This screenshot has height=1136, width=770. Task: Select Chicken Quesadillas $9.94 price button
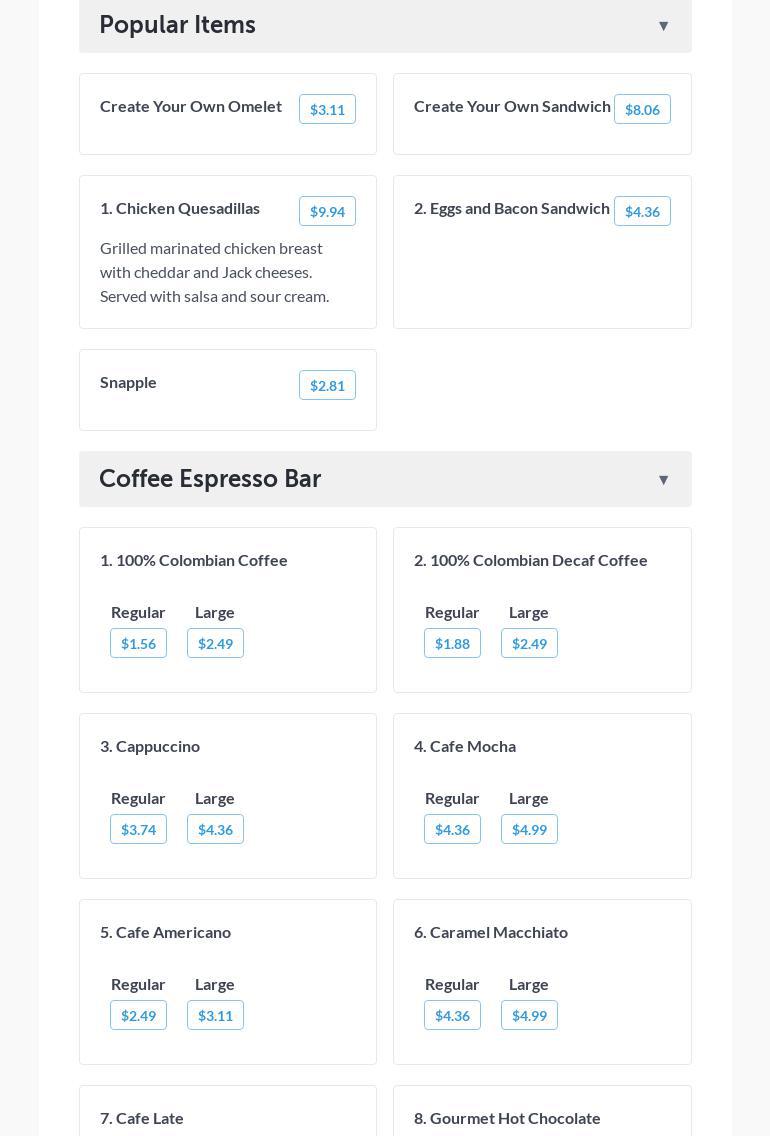327,212
